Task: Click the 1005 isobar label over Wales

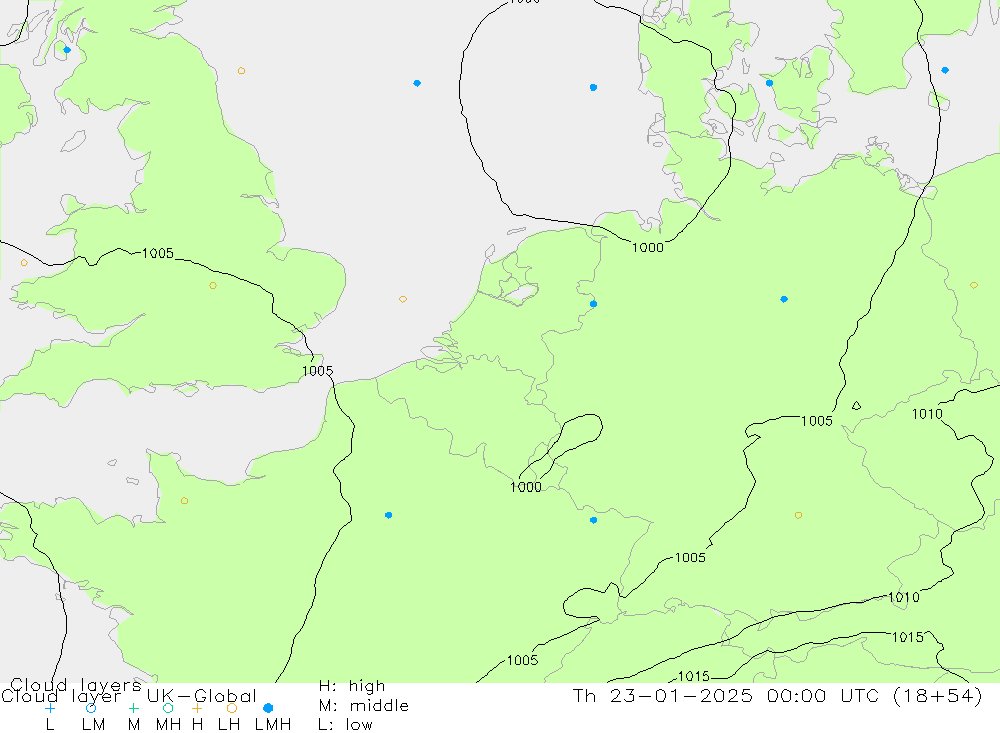Action: tap(158, 253)
